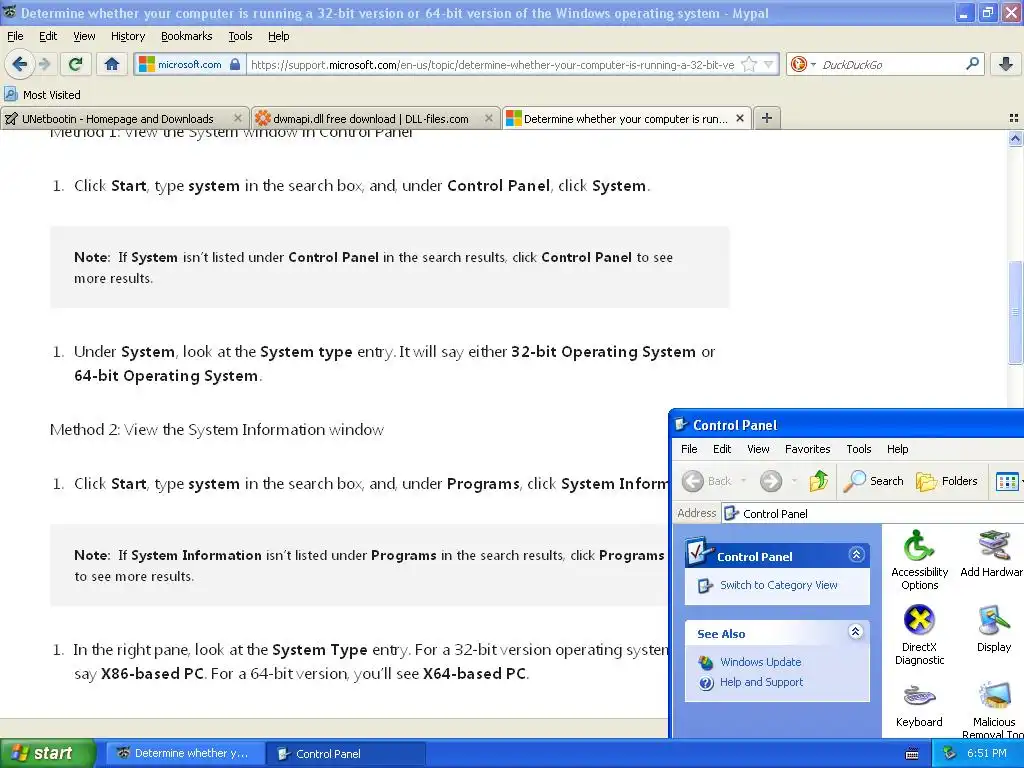Reload the current page
This screenshot has height=768, width=1024.
76,64
